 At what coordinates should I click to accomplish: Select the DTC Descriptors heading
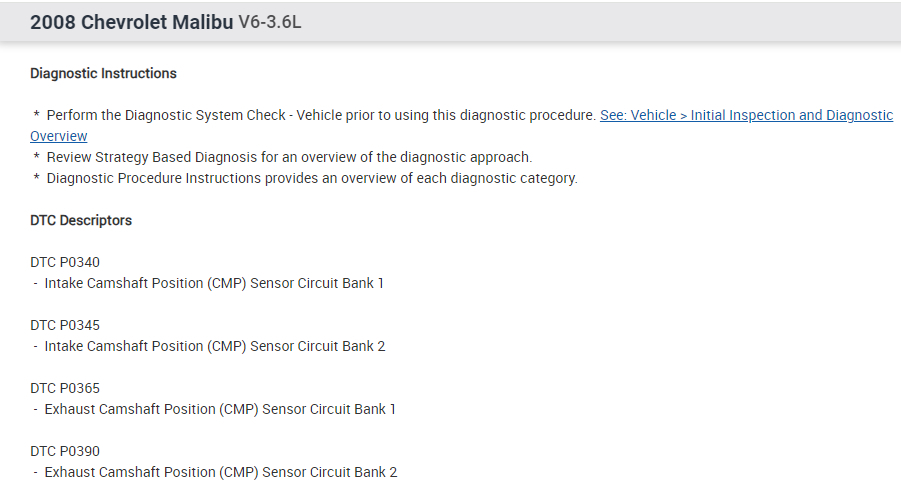click(81, 220)
